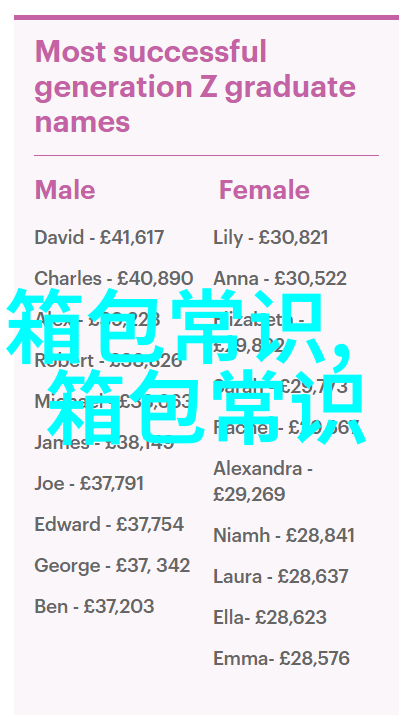Click the purple bar above the card

point(207,17)
